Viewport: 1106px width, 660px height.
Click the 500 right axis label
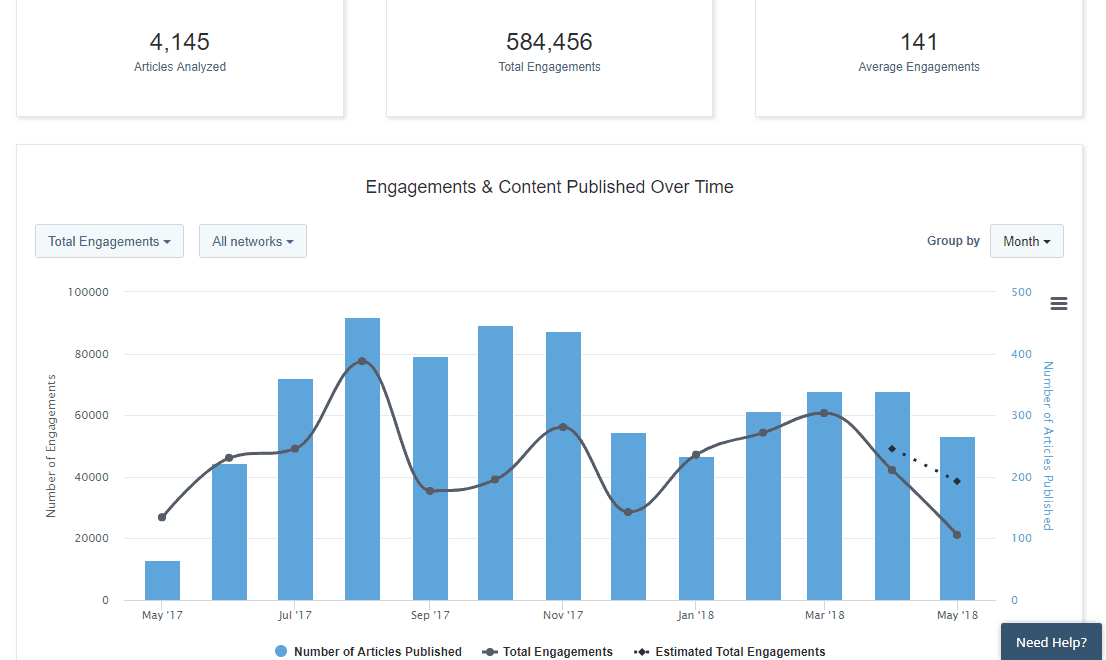[1021, 292]
